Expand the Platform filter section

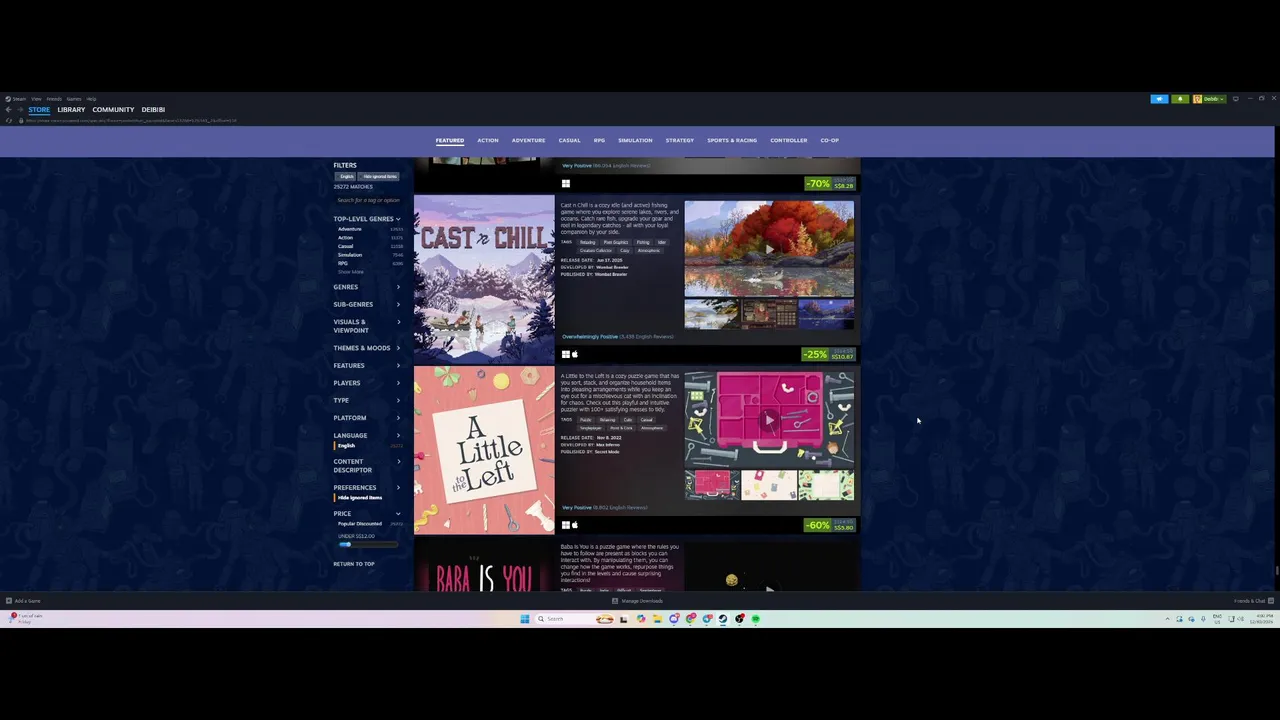pos(367,418)
